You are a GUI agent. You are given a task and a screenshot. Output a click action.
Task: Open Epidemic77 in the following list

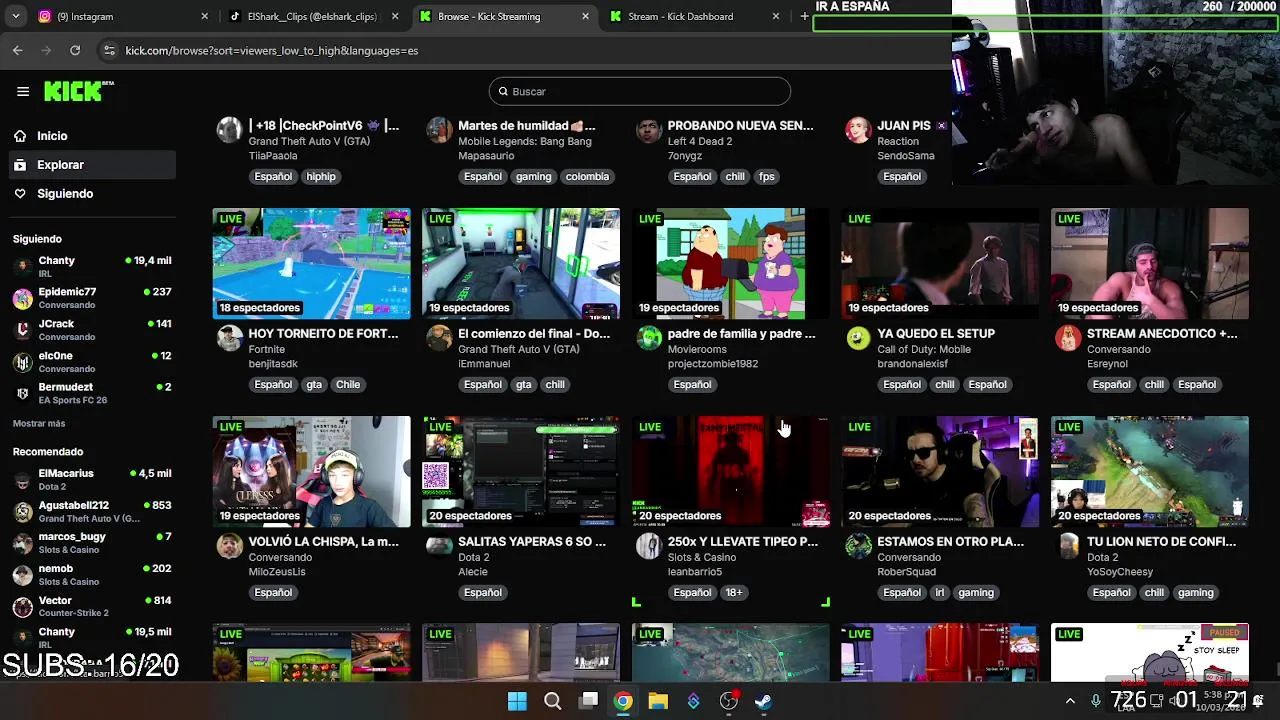[x=92, y=298]
